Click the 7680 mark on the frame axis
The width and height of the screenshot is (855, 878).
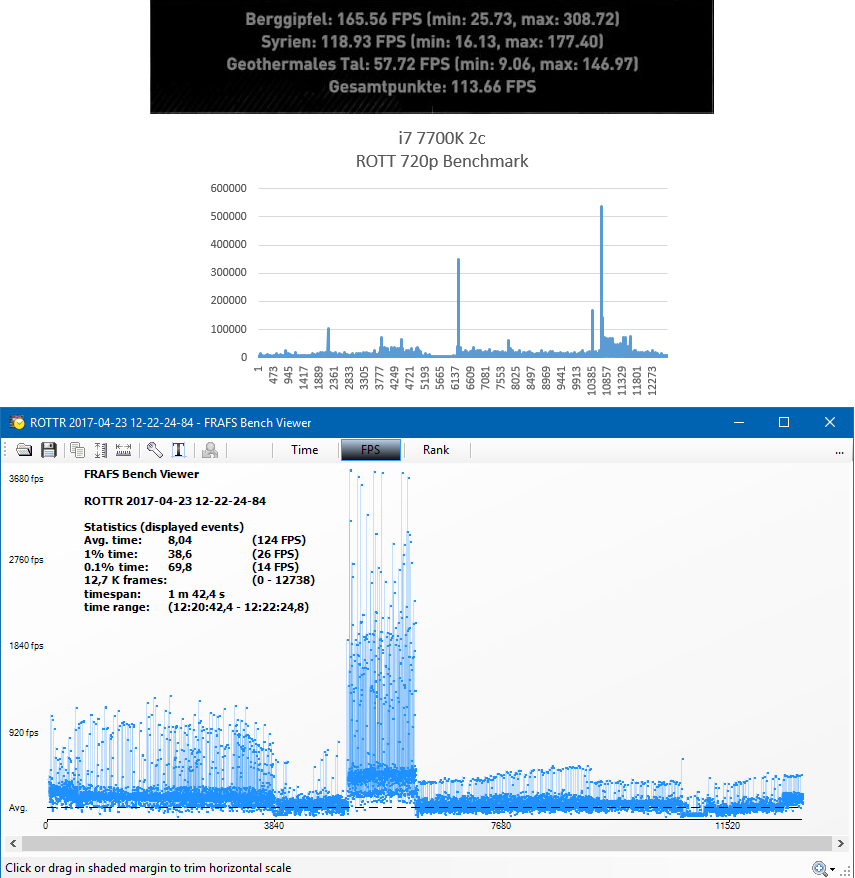pyautogui.click(x=501, y=825)
